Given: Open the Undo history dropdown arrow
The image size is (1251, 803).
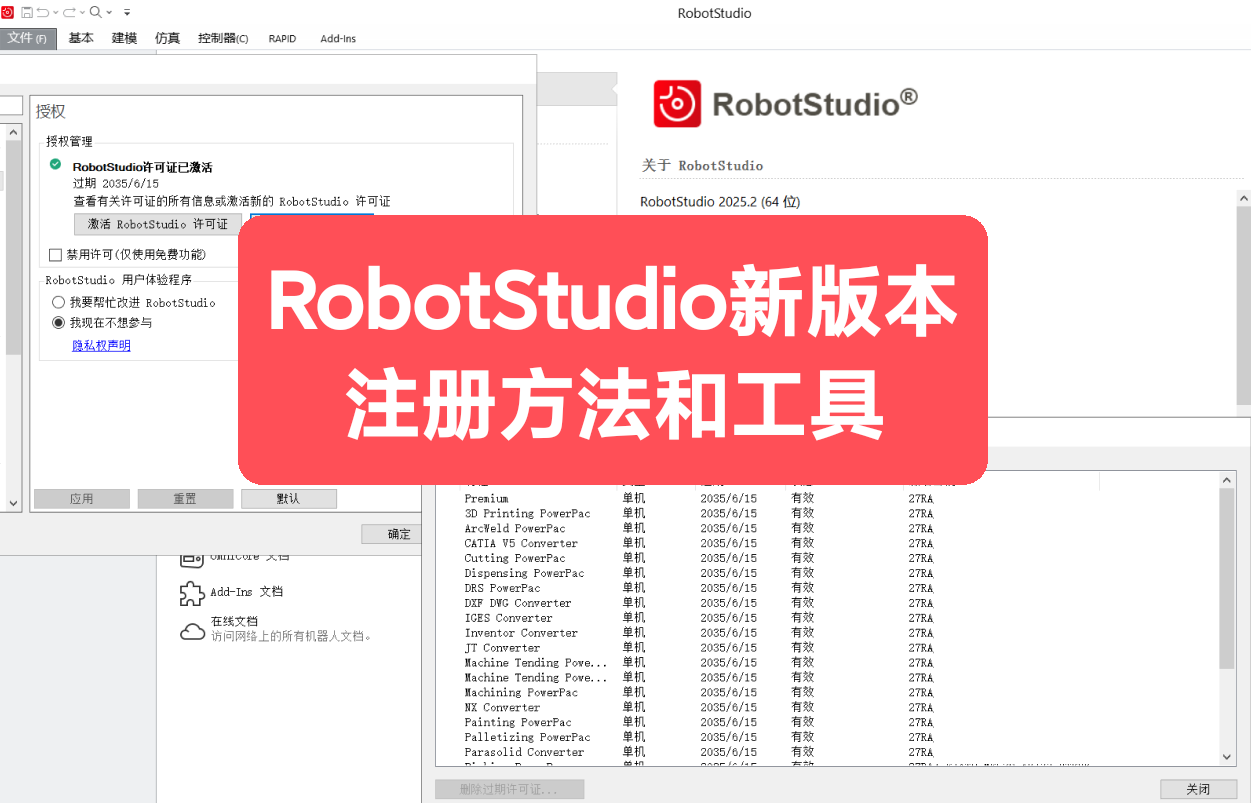Looking at the screenshot, I should [x=55, y=12].
